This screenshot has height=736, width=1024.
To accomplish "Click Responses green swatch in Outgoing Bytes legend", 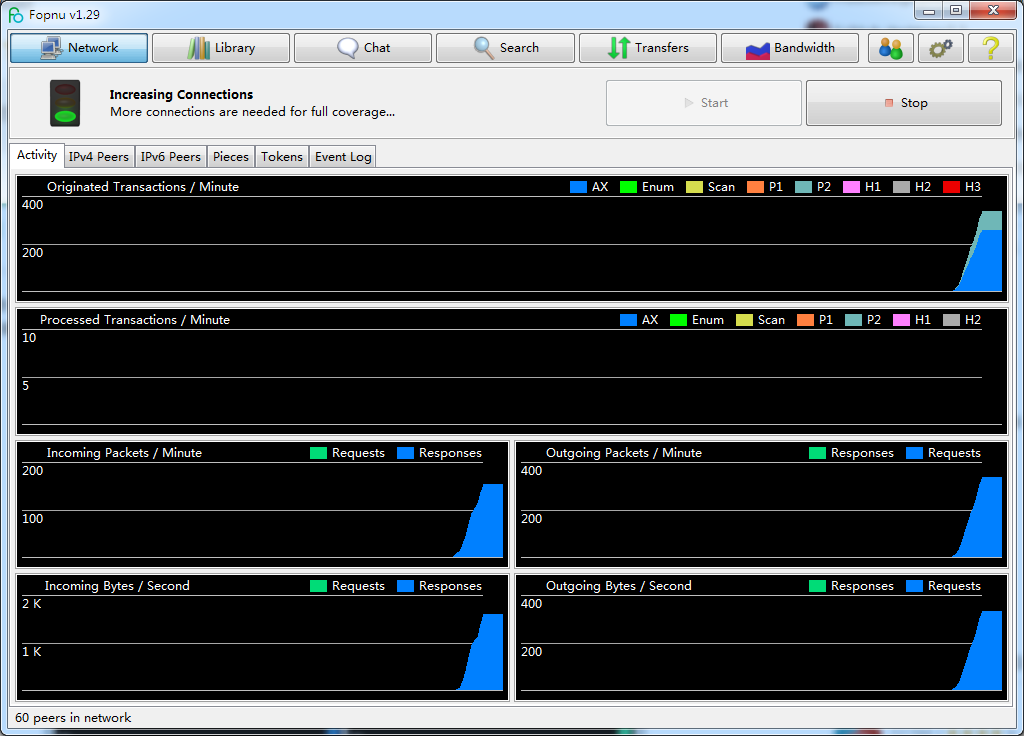I will [x=818, y=586].
